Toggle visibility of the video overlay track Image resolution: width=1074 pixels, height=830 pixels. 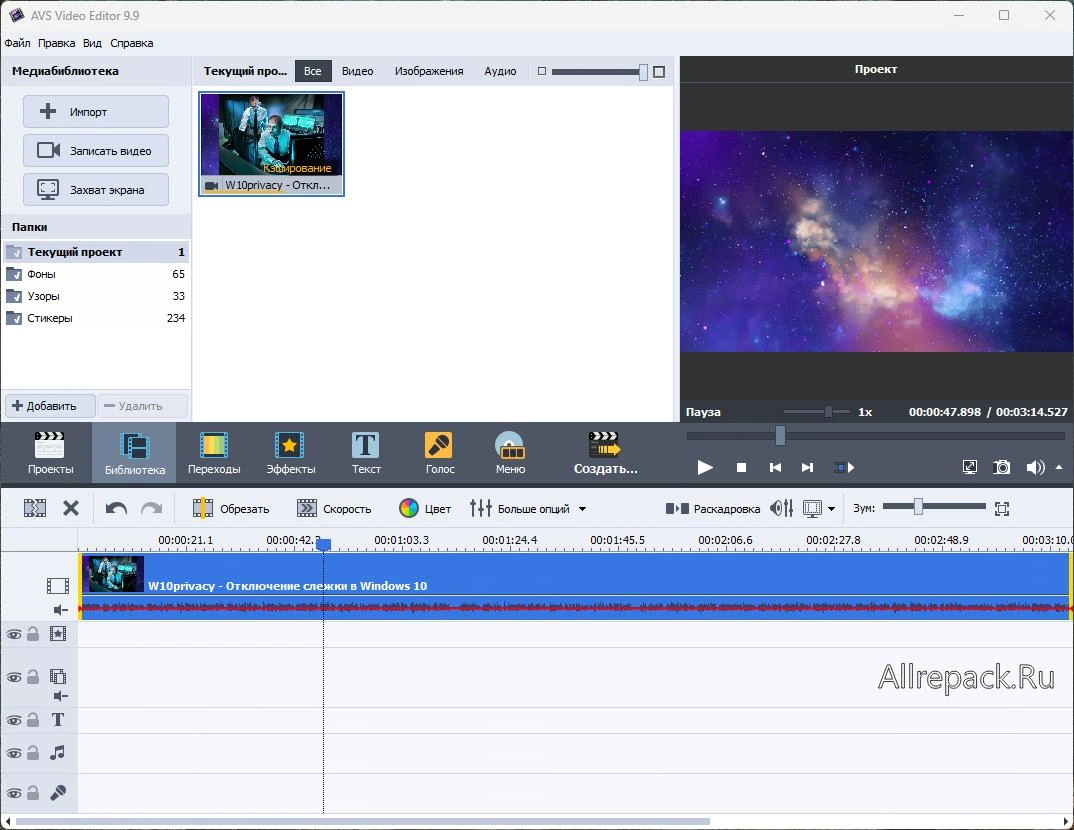[x=14, y=677]
